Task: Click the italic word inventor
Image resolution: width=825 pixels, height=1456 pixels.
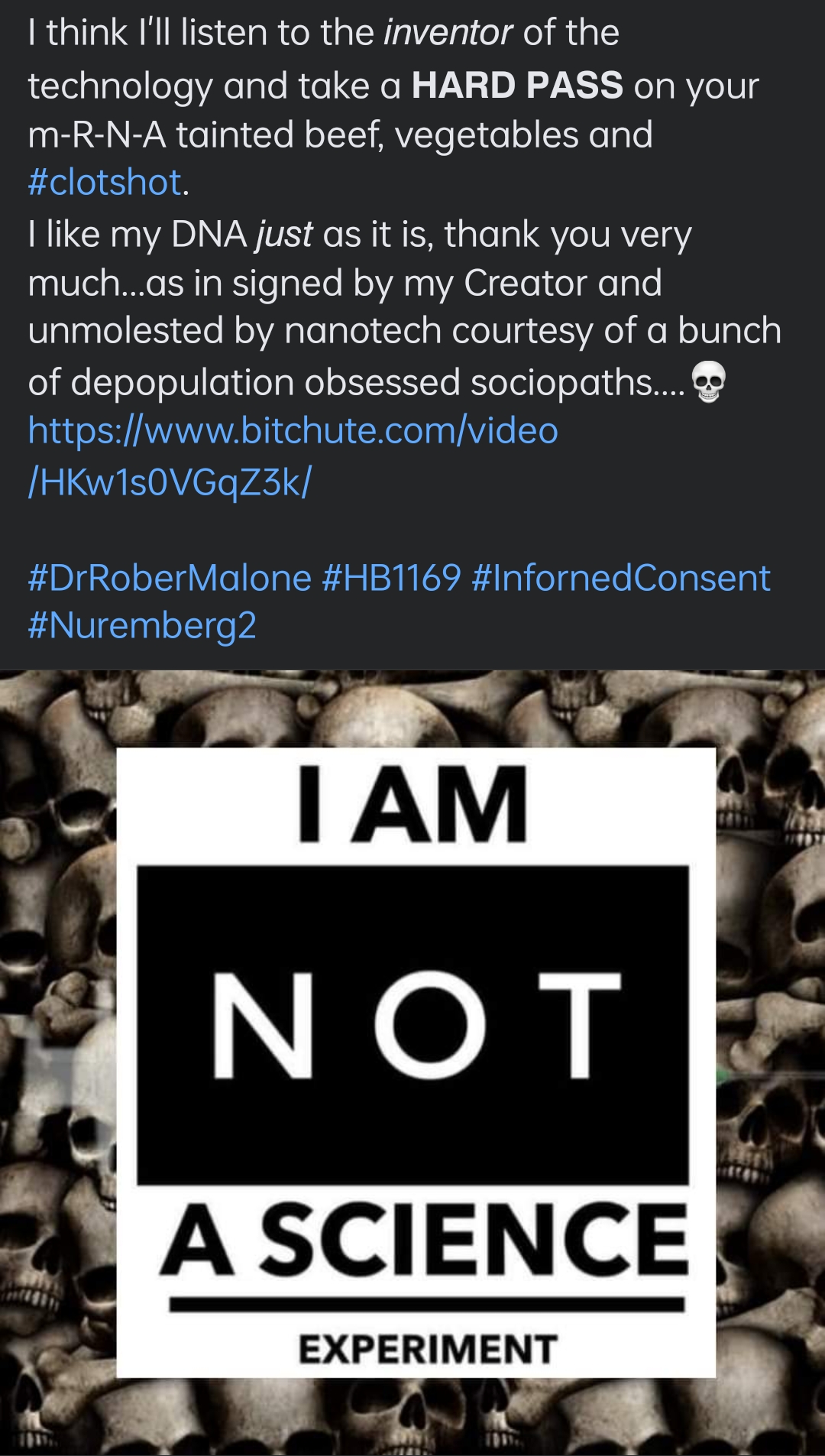Action: (448, 33)
